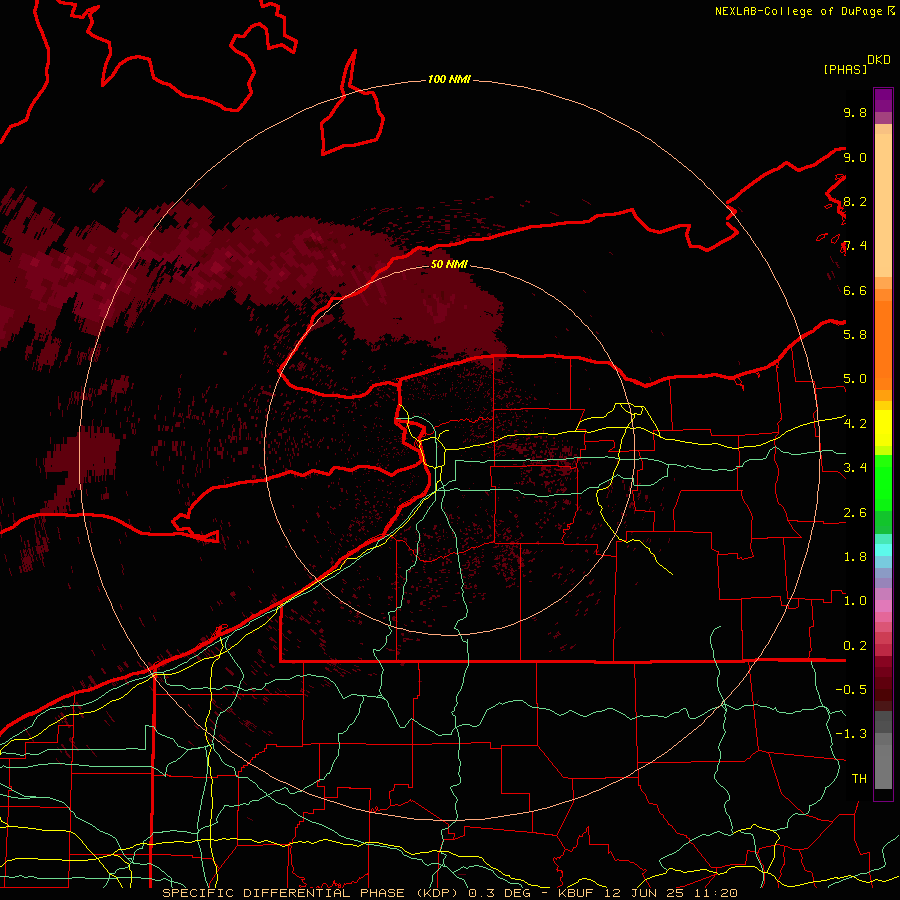Pick the cyan color bar segment
This screenshot has height=900, width=900.
[x=883, y=550]
